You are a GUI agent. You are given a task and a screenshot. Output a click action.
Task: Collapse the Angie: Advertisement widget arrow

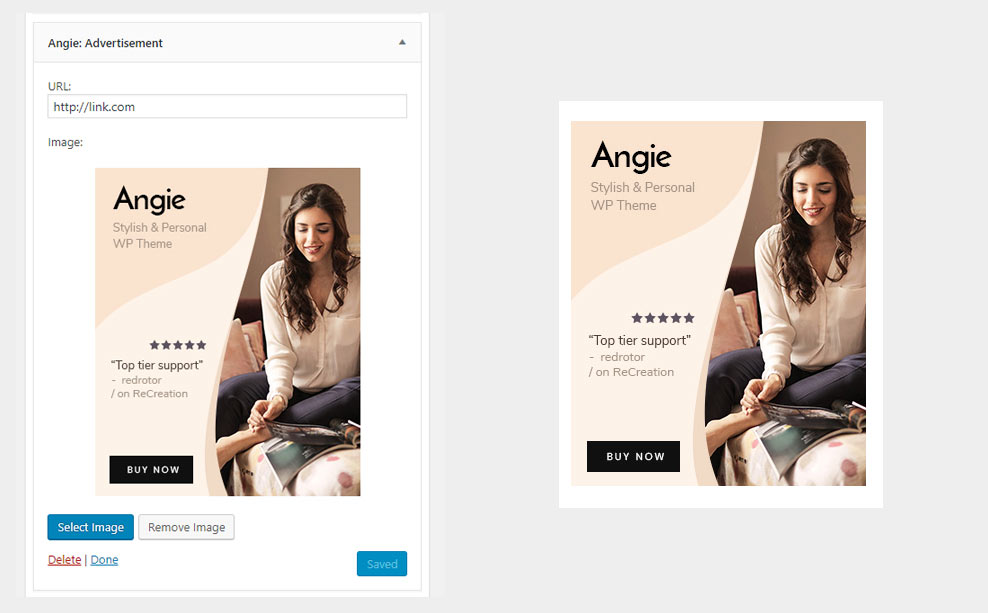point(402,43)
